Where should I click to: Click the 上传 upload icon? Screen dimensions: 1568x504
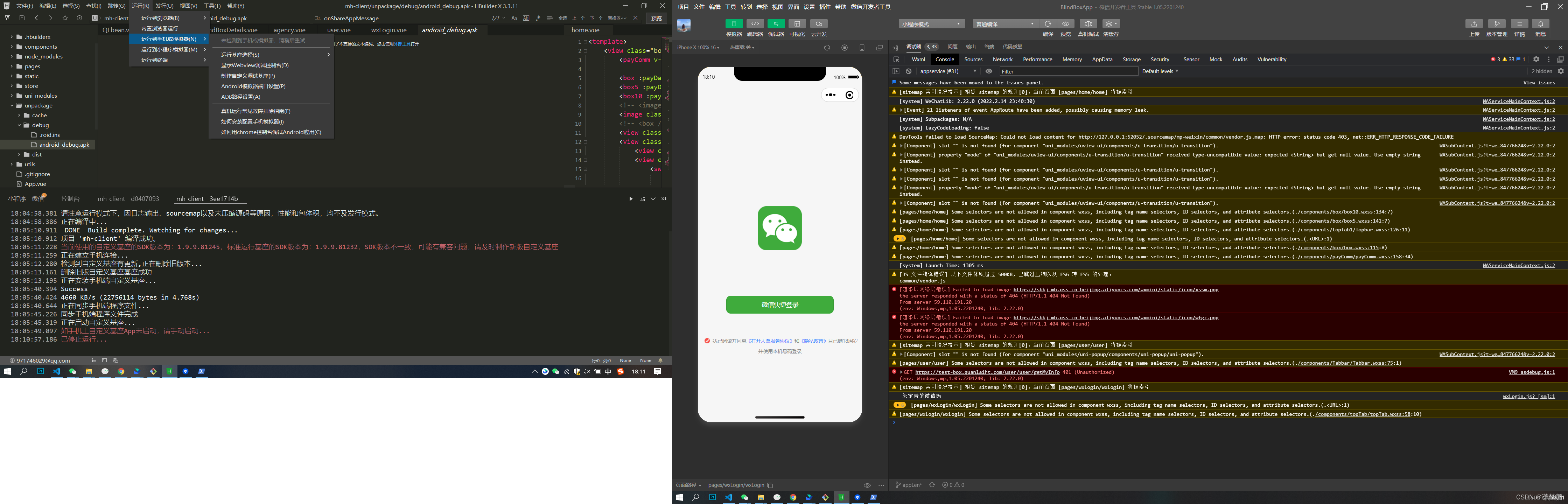[x=1473, y=24]
